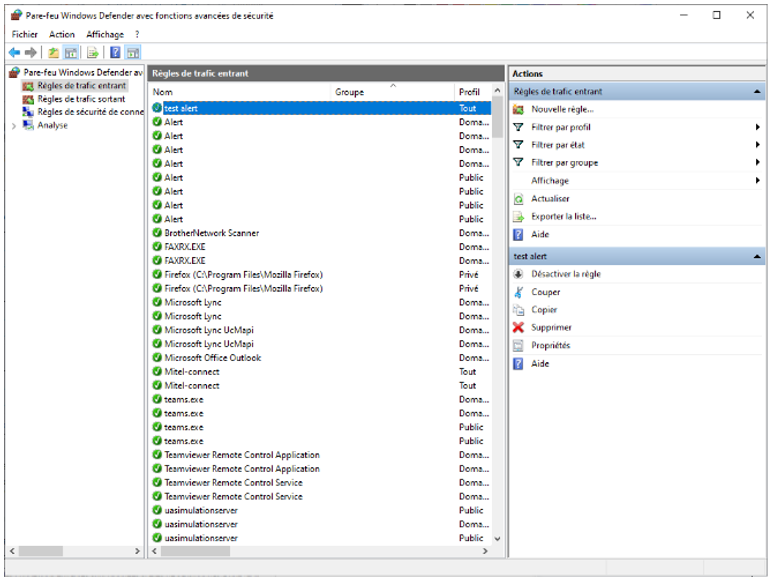This screenshot has height=580, width=770.
Task: Open the Filtrer par groupe submenu arrow
Action: pos(758,163)
